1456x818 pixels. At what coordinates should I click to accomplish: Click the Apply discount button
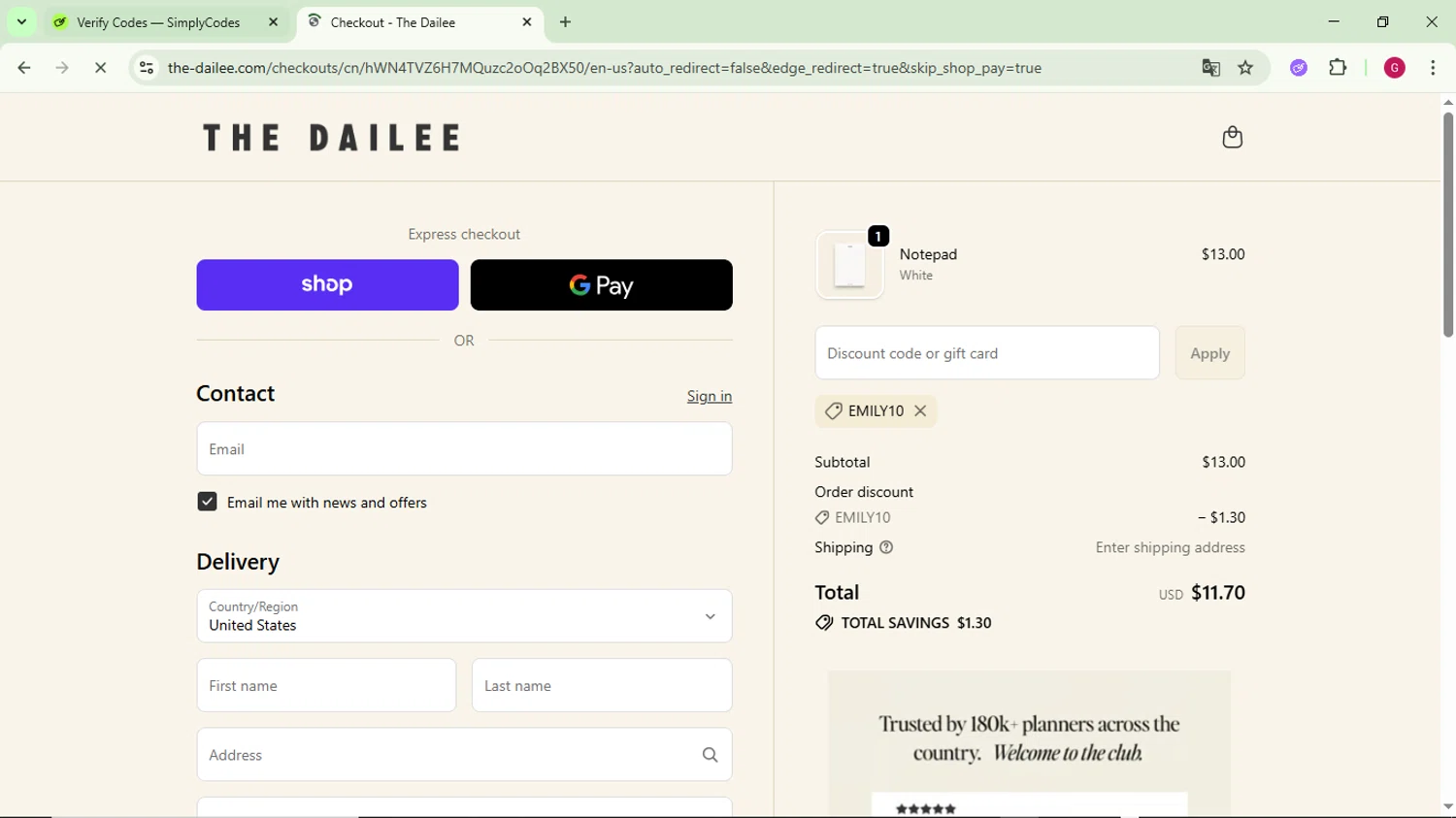tap(1209, 353)
